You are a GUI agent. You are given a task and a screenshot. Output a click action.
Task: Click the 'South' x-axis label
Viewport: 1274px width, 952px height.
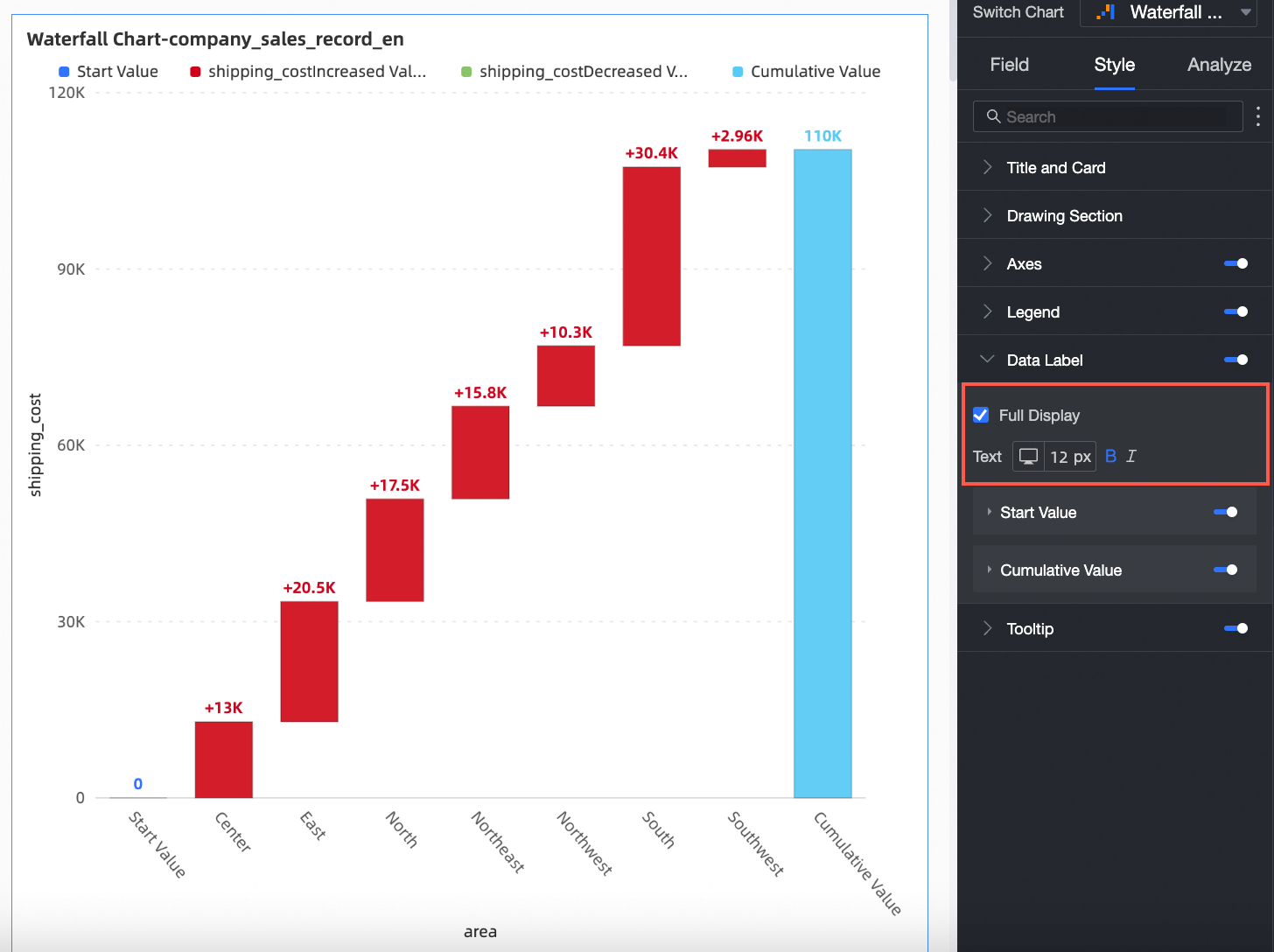[659, 829]
